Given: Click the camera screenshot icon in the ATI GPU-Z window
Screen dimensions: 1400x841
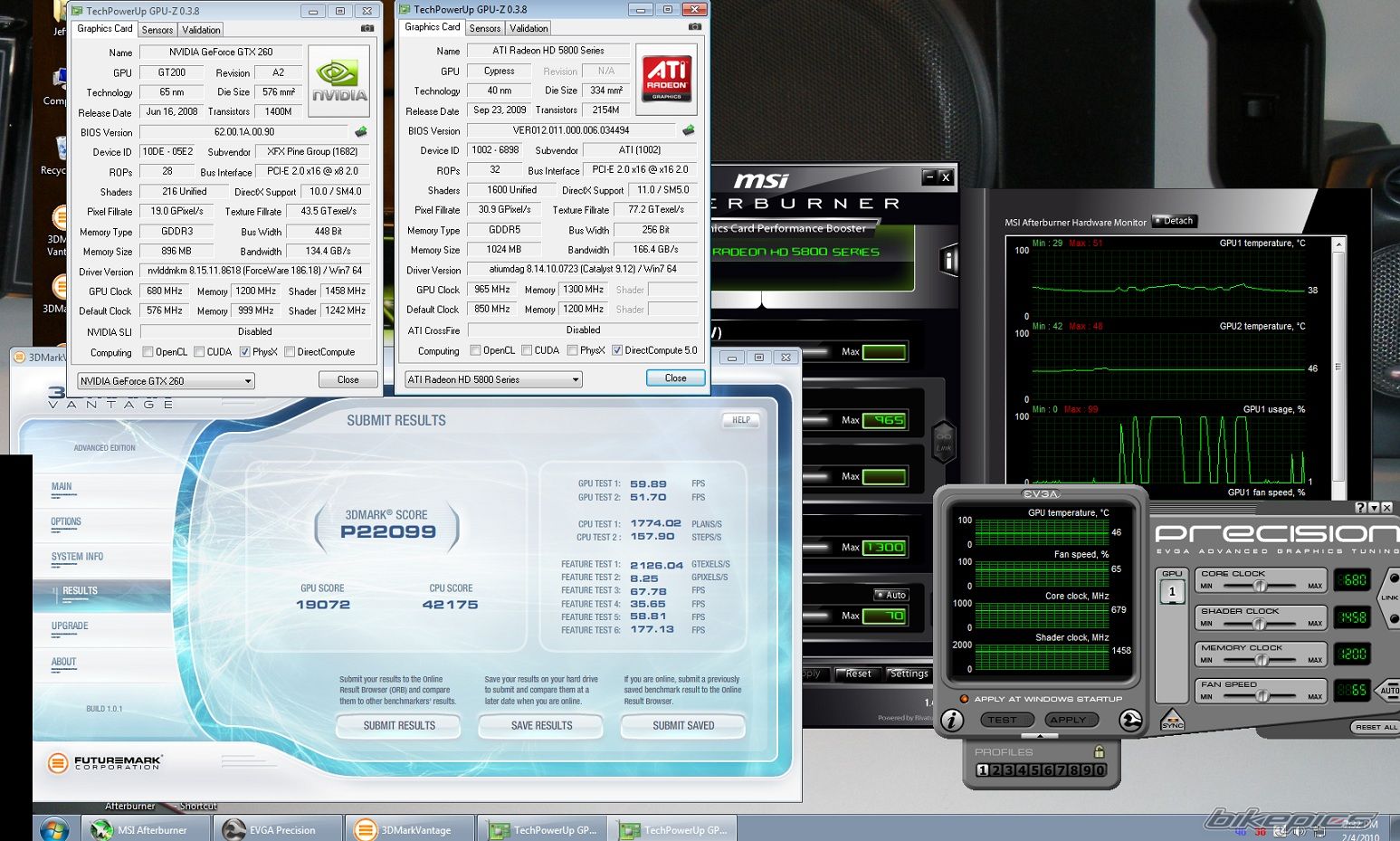Looking at the screenshot, I should pos(695,27).
